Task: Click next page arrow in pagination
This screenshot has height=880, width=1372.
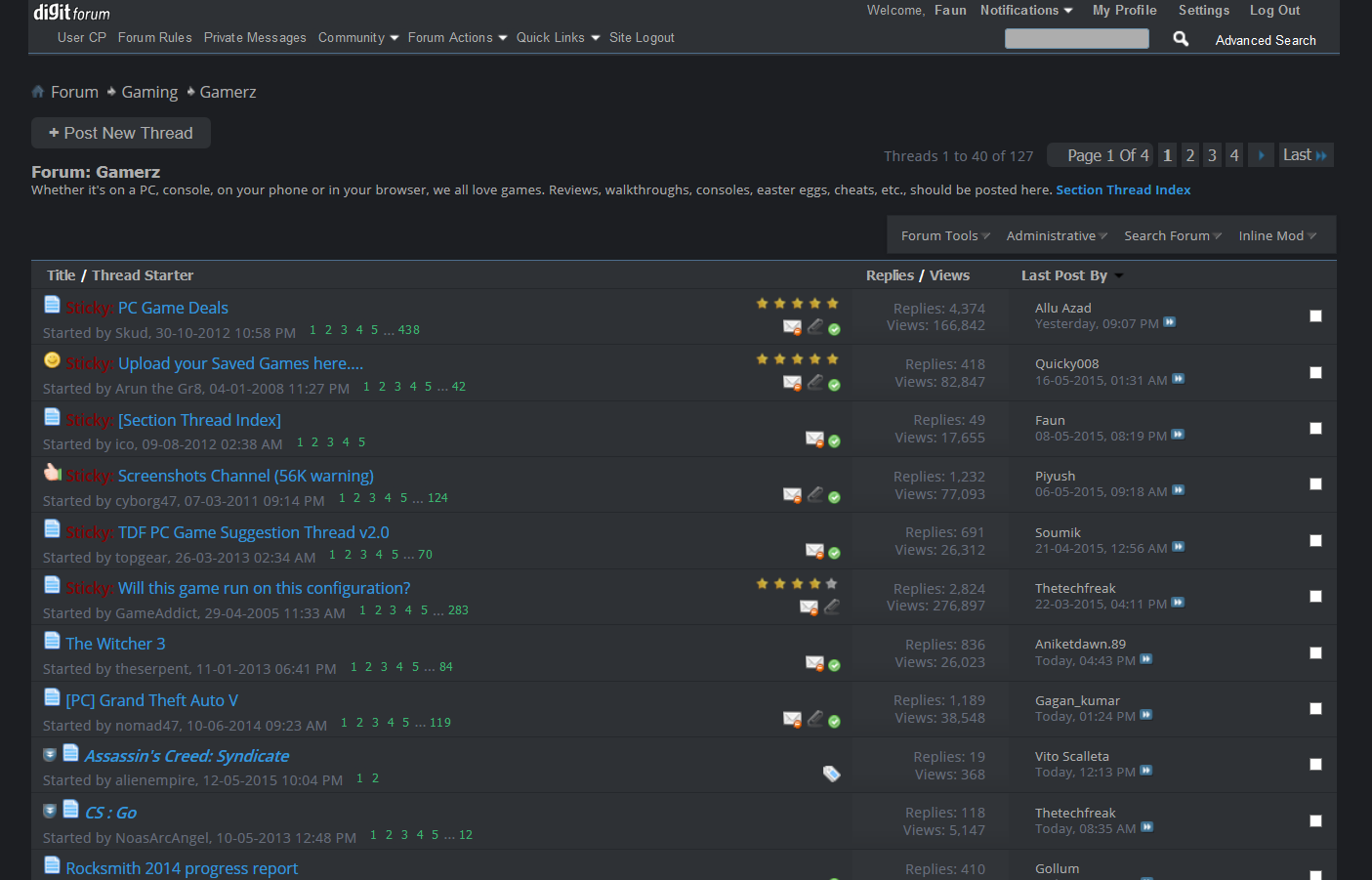Action: pyautogui.click(x=1261, y=155)
